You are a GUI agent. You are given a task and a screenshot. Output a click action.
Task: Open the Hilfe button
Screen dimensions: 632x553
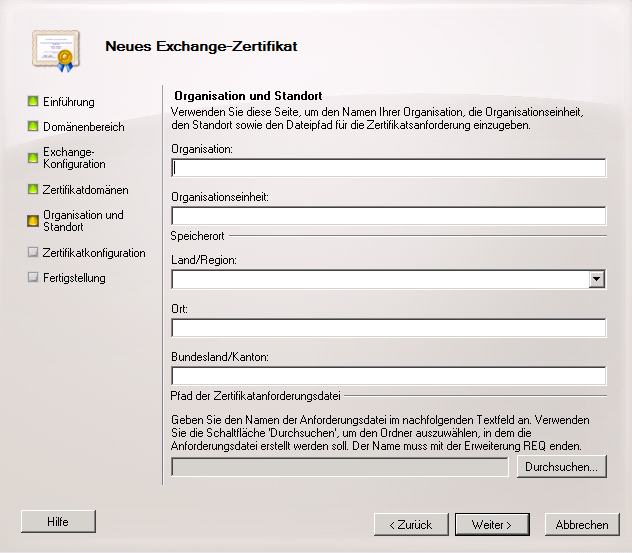(58, 521)
